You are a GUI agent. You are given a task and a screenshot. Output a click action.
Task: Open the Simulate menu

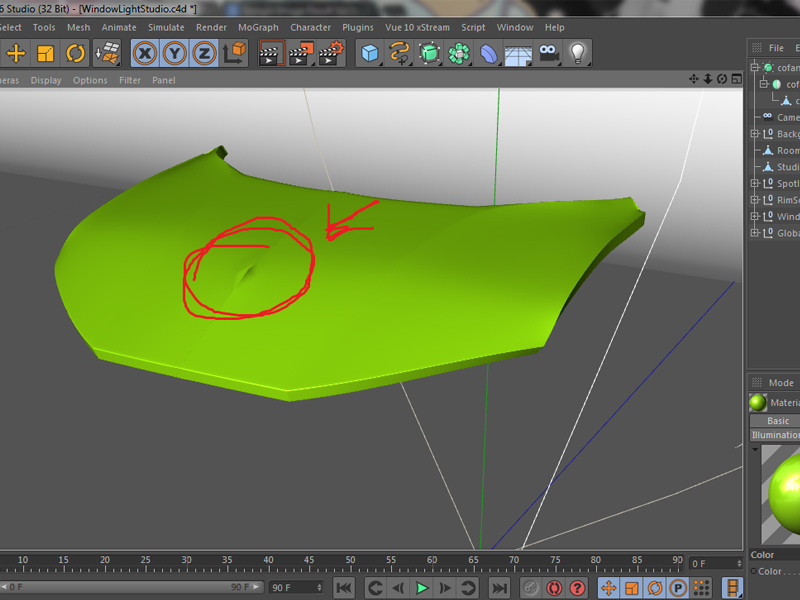166,28
